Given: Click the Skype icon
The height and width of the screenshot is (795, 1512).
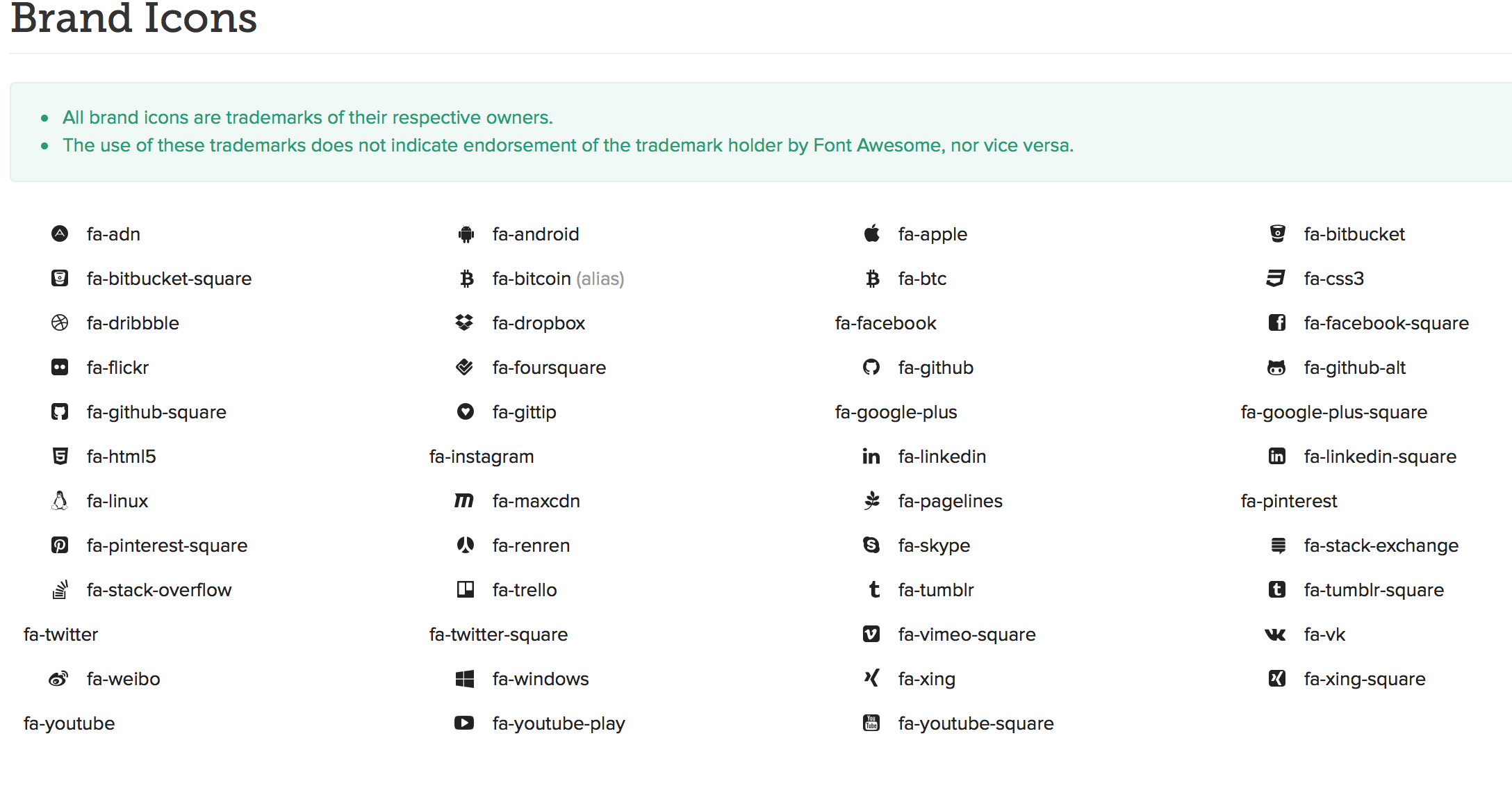Looking at the screenshot, I should click(x=871, y=545).
